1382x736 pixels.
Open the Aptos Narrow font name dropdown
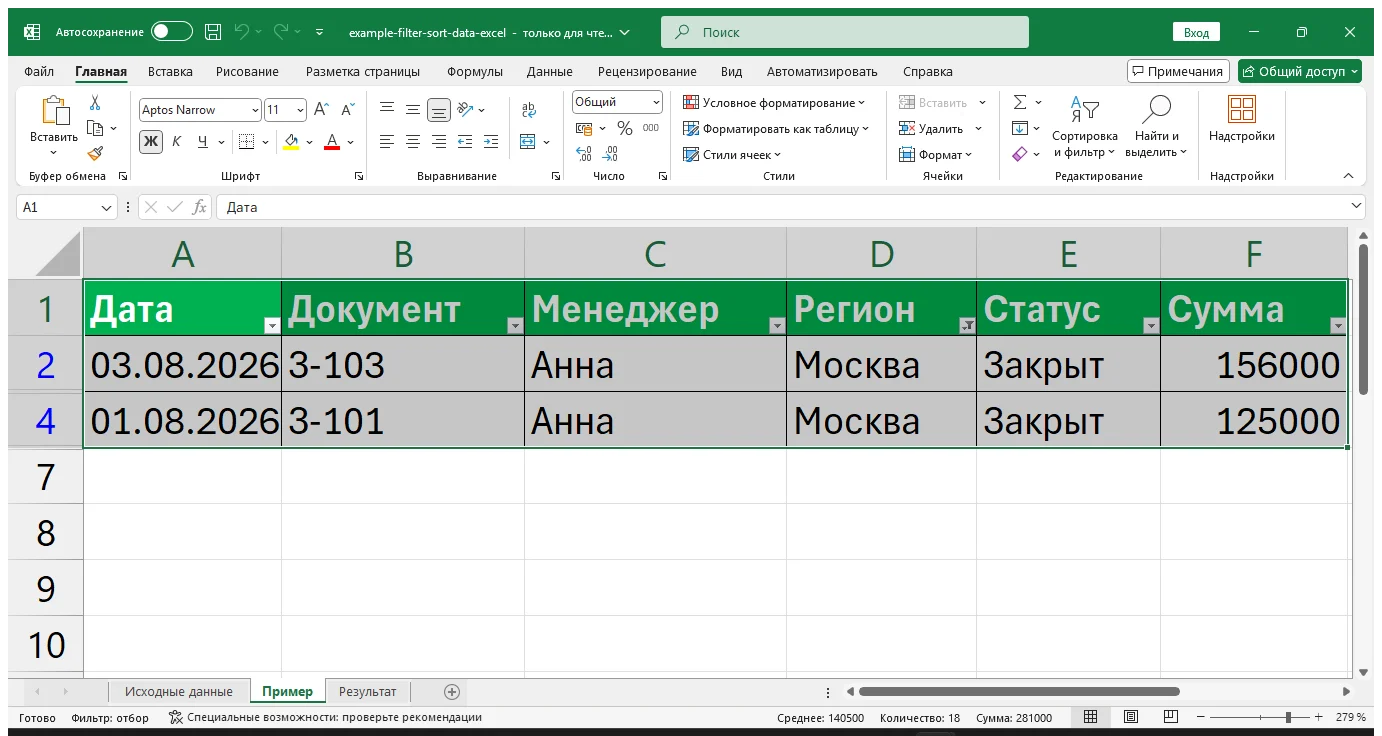point(255,110)
